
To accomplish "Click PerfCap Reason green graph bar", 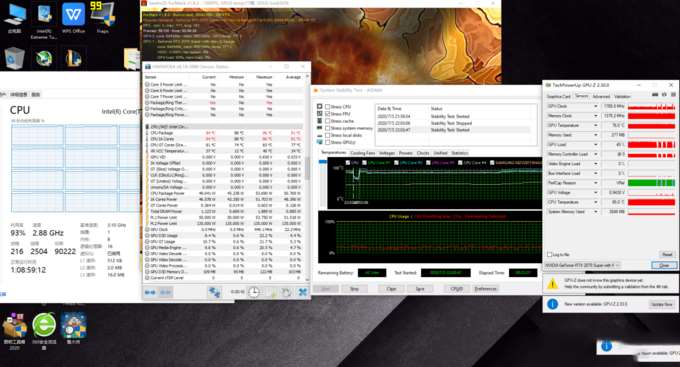I will coord(651,183).
